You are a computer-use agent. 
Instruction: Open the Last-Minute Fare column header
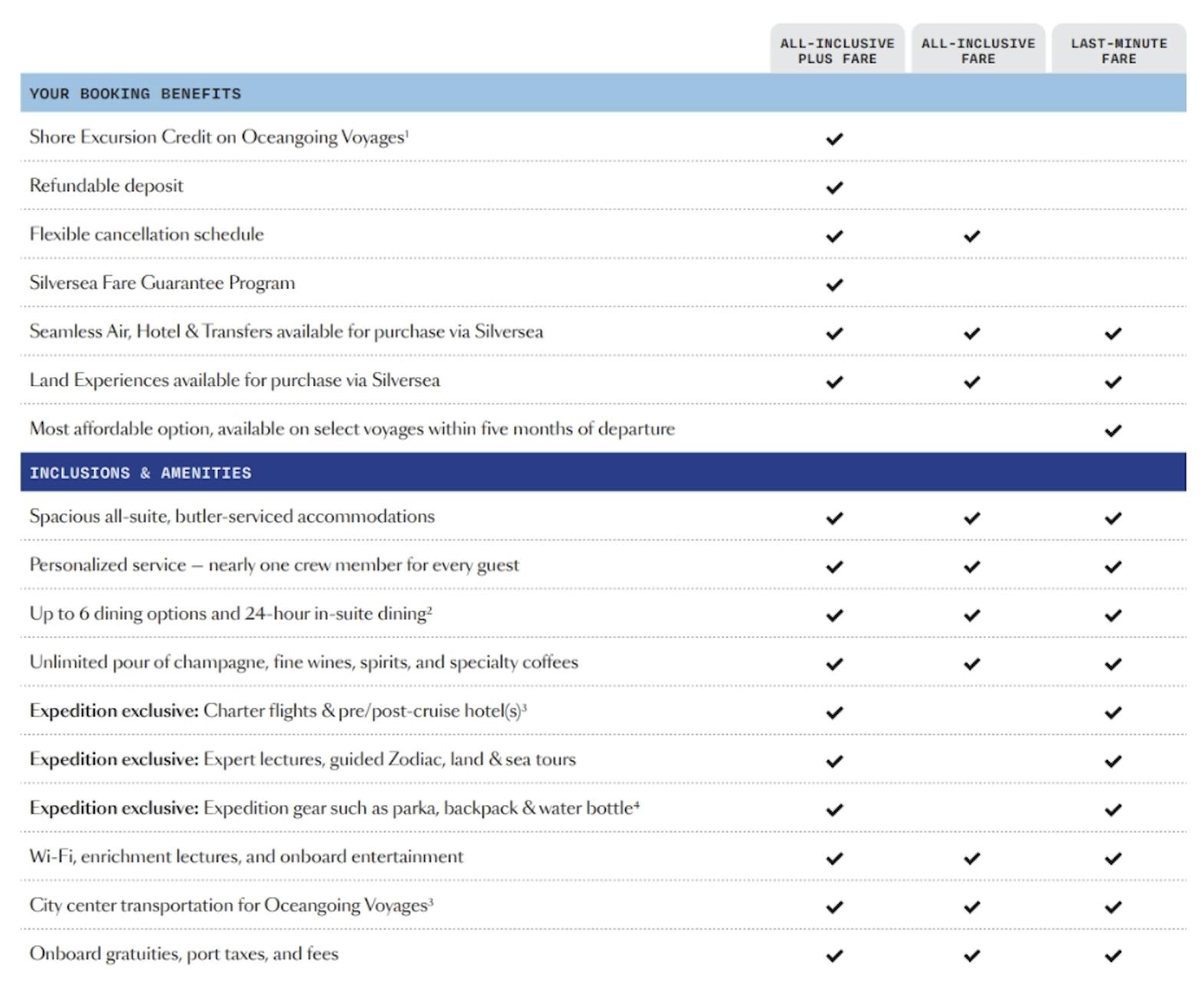click(x=1118, y=51)
